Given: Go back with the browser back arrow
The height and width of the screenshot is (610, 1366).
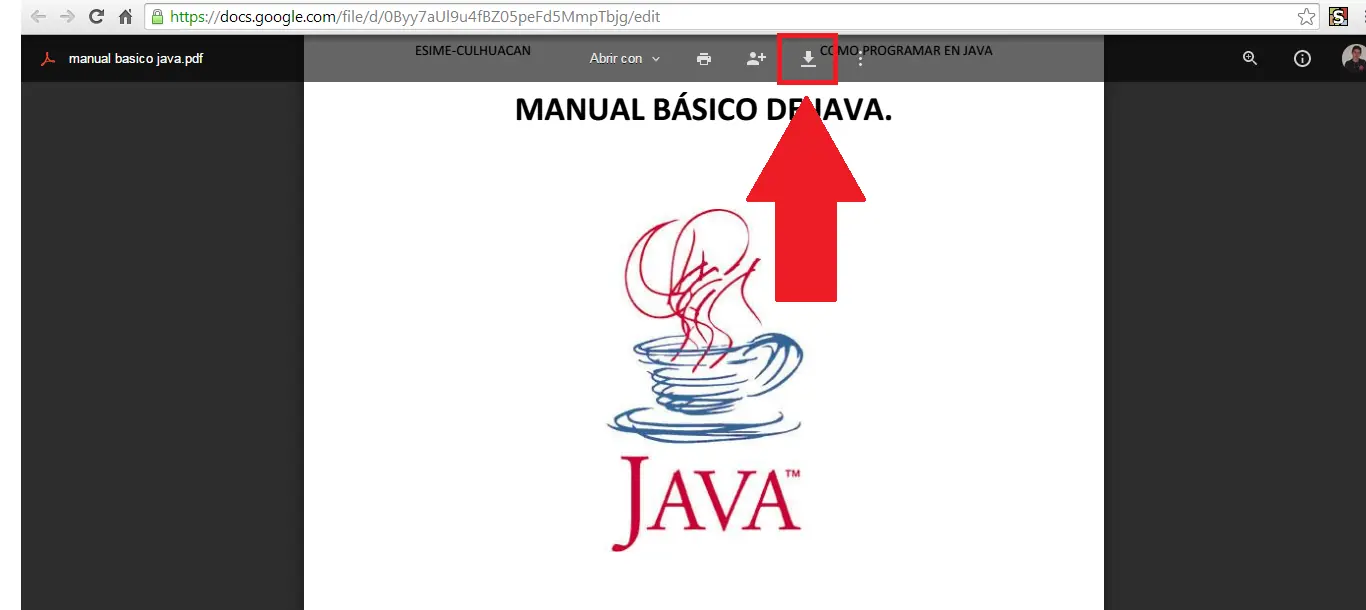Looking at the screenshot, I should coord(39,17).
